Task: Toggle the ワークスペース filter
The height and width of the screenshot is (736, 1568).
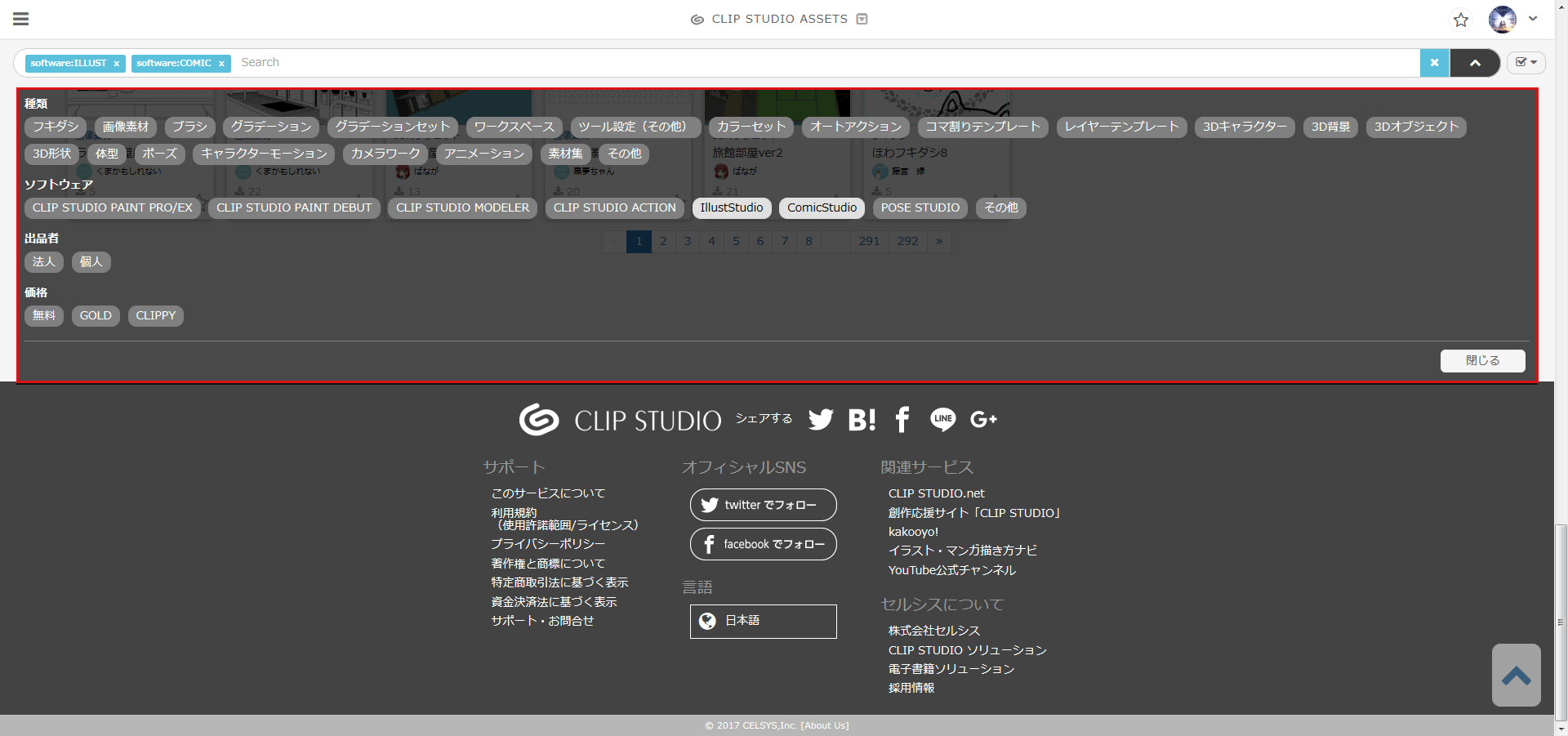Action: 514,127
